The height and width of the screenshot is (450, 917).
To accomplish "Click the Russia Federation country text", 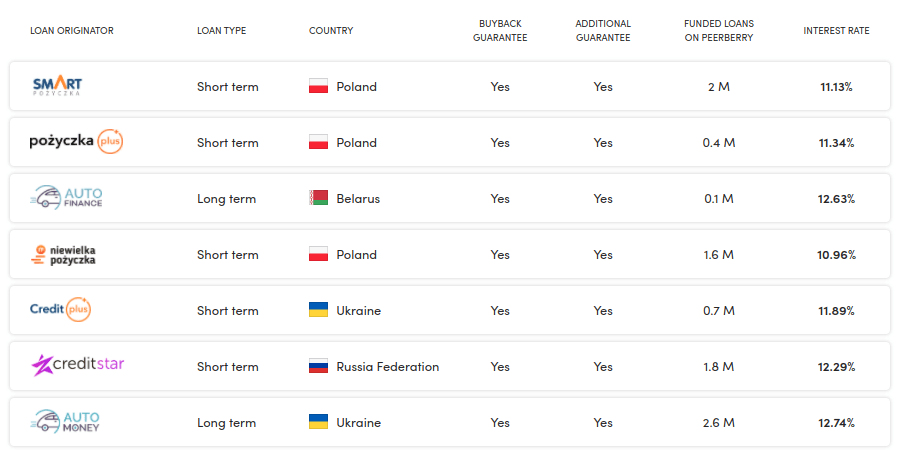I will point(388,366).
